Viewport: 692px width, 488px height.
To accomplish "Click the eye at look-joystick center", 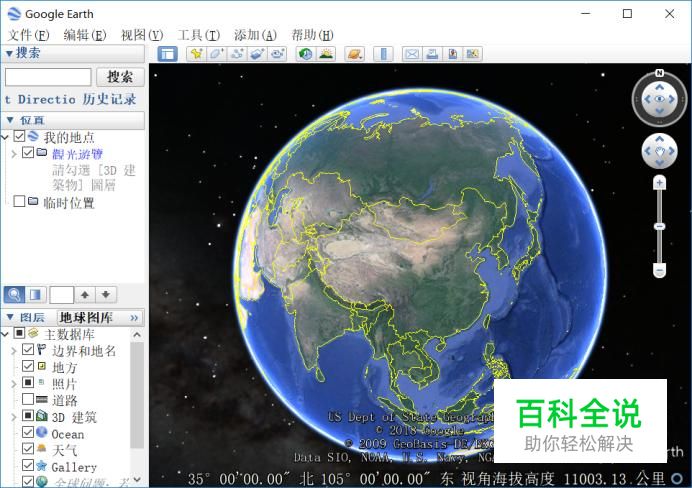I will 659,99.
